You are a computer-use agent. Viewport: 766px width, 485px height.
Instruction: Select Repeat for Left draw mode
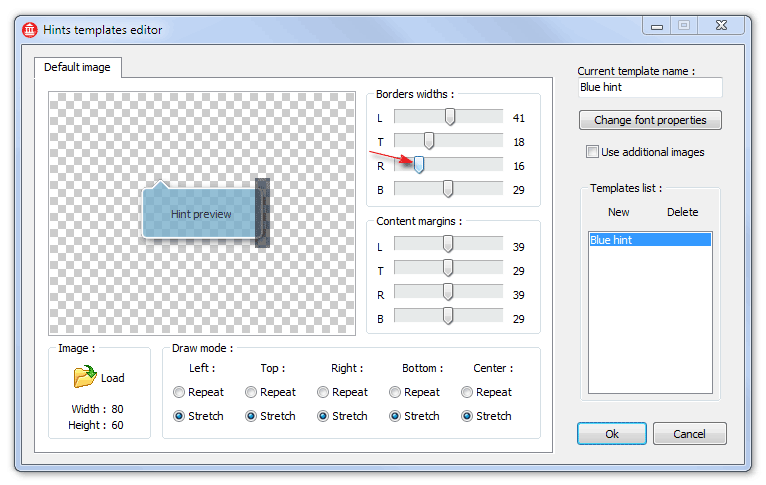[x=179, y=392]
